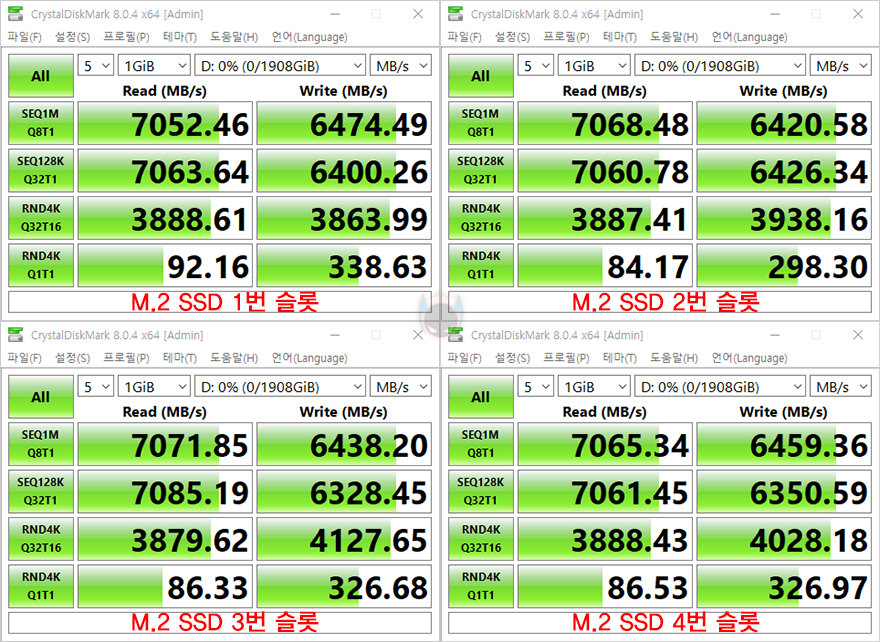Start SEQ128K Q32T1 test in 1번 슬롯 window
Image resolution: width=880 pixels, height=642 pixels.
[40, 171]
